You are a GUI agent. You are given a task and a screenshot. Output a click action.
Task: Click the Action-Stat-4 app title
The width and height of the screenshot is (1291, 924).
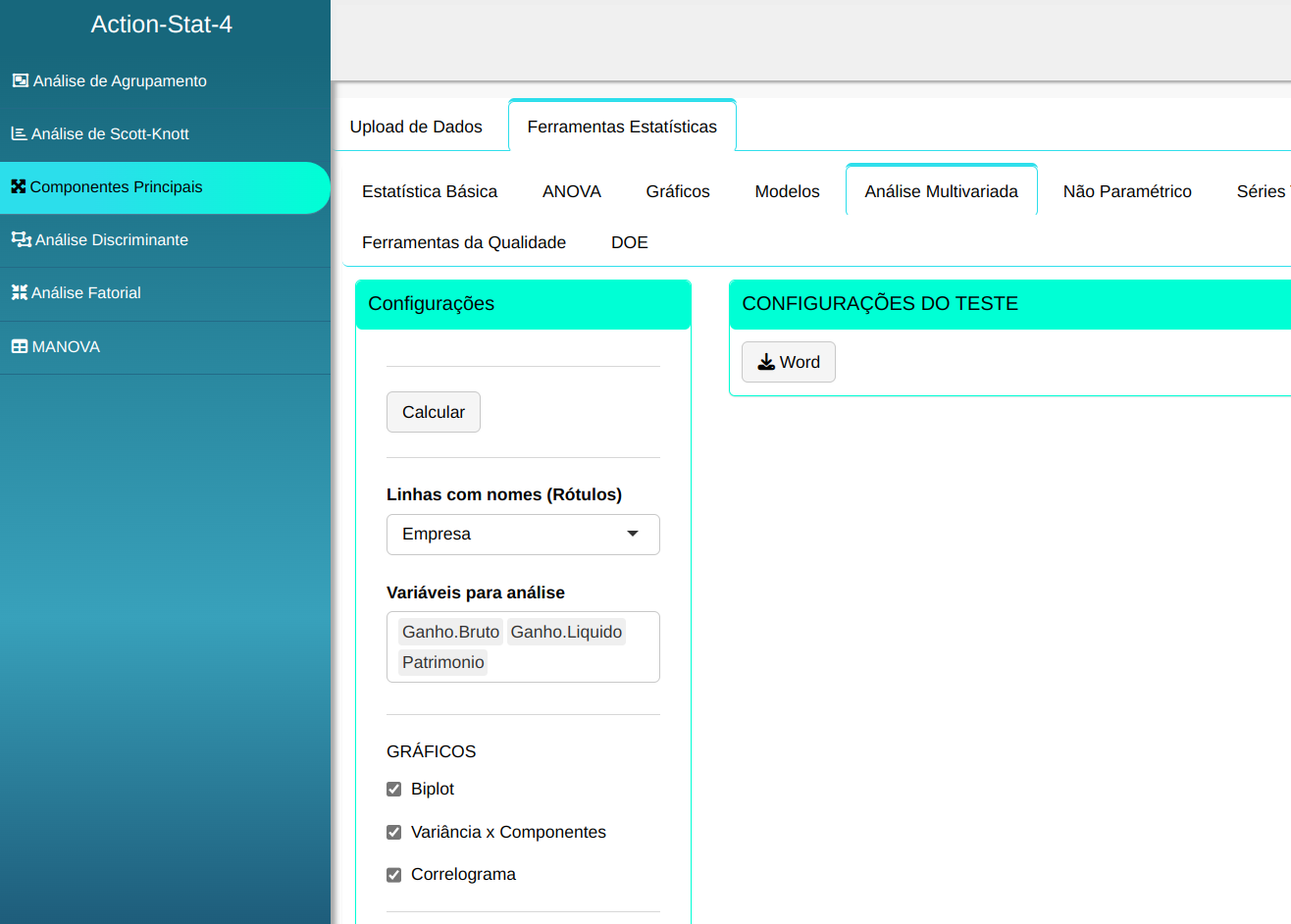tap(162, 25)
